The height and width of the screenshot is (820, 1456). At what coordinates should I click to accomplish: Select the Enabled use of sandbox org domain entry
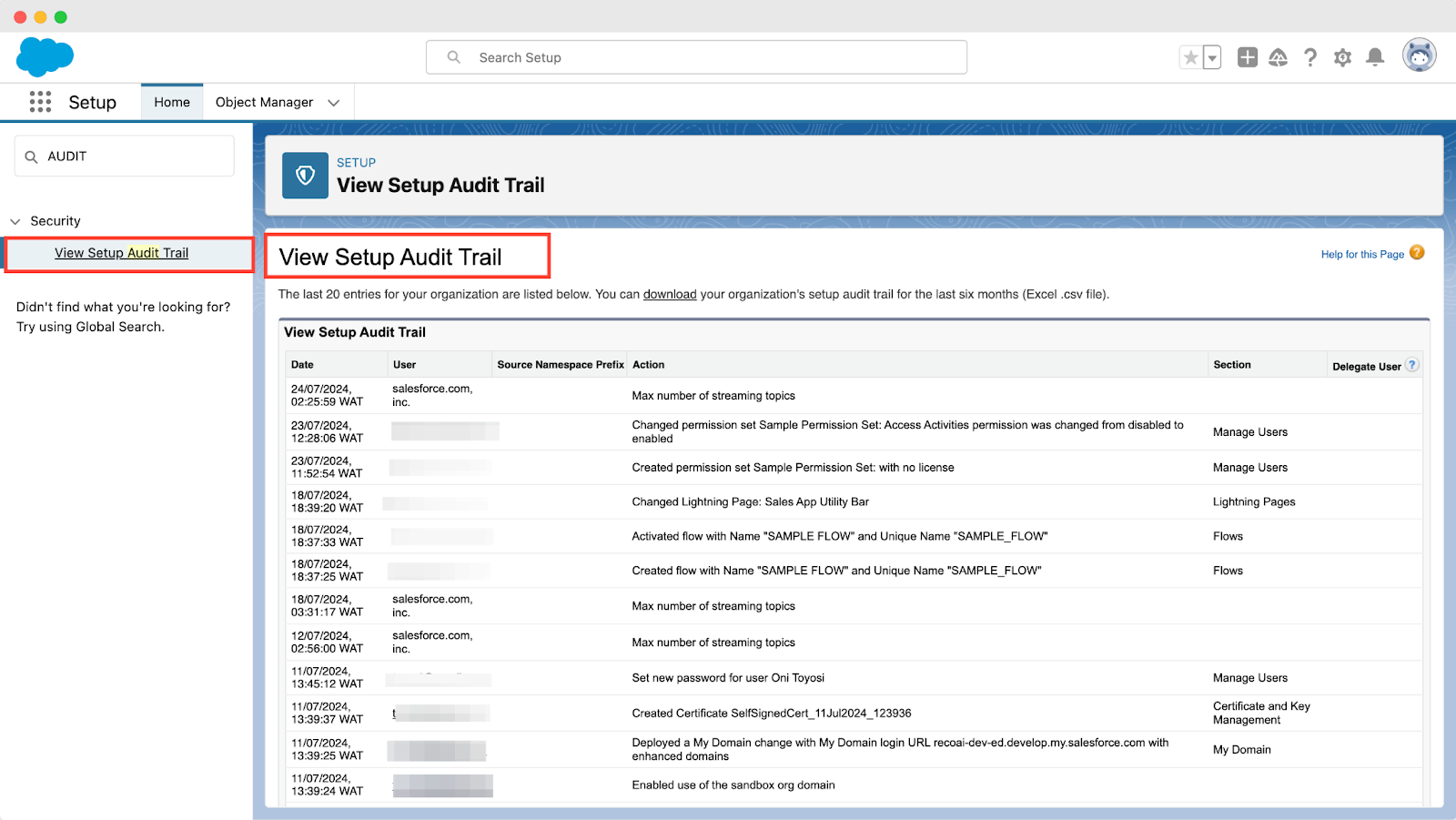click(x=733, y=785)
